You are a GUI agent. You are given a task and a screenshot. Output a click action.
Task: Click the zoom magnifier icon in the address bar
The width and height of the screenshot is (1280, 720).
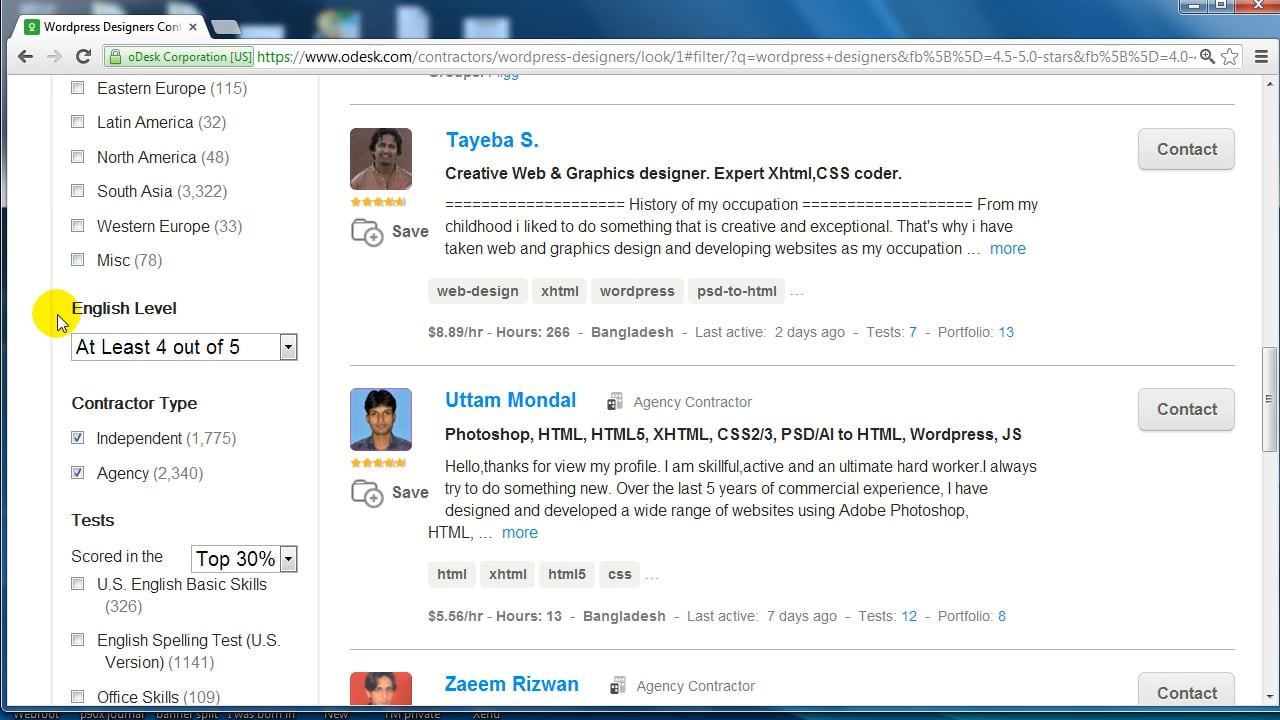[x=1207, y=57]
